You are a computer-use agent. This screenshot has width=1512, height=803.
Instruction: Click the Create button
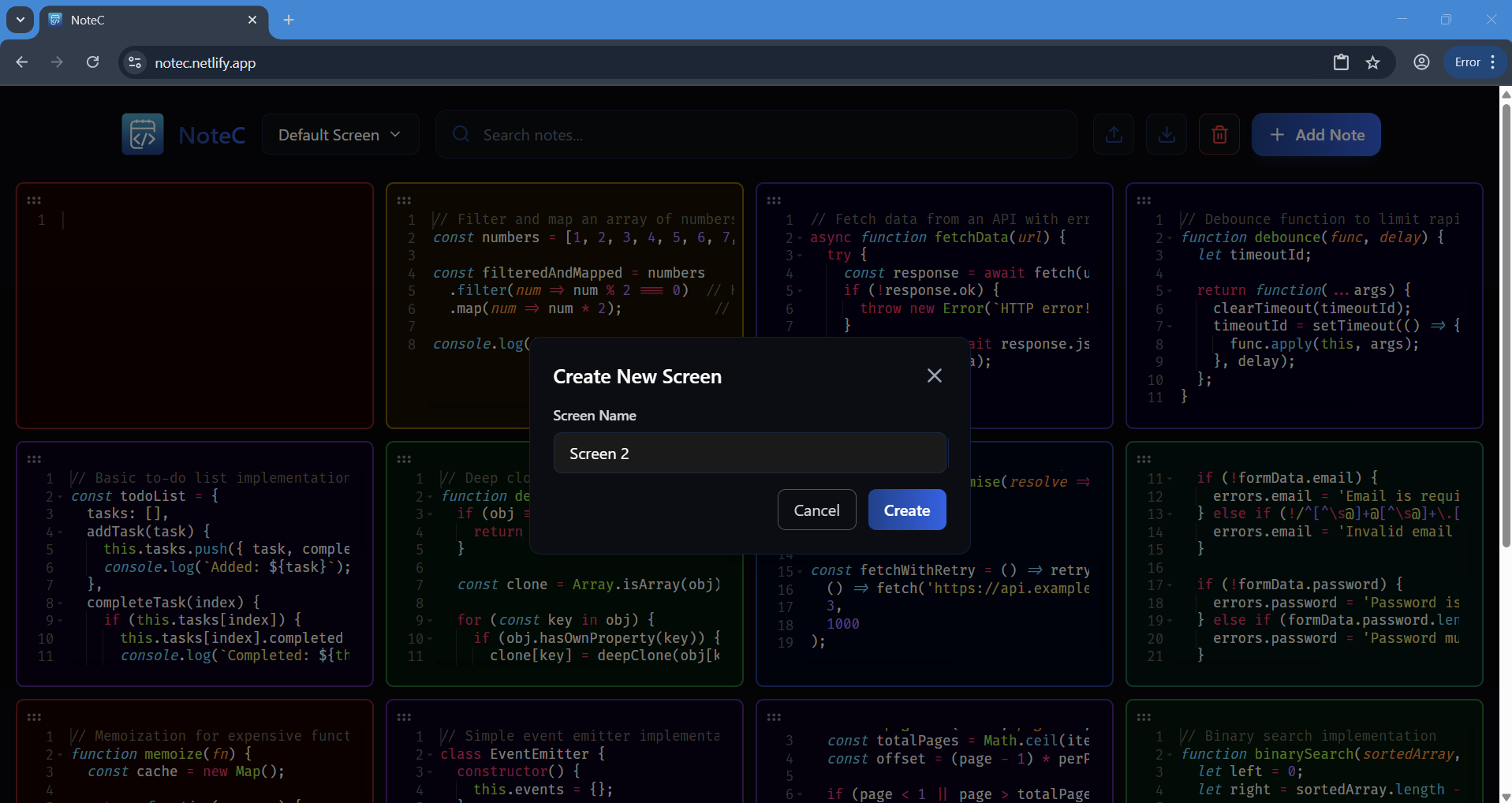(x=907, y=510)
